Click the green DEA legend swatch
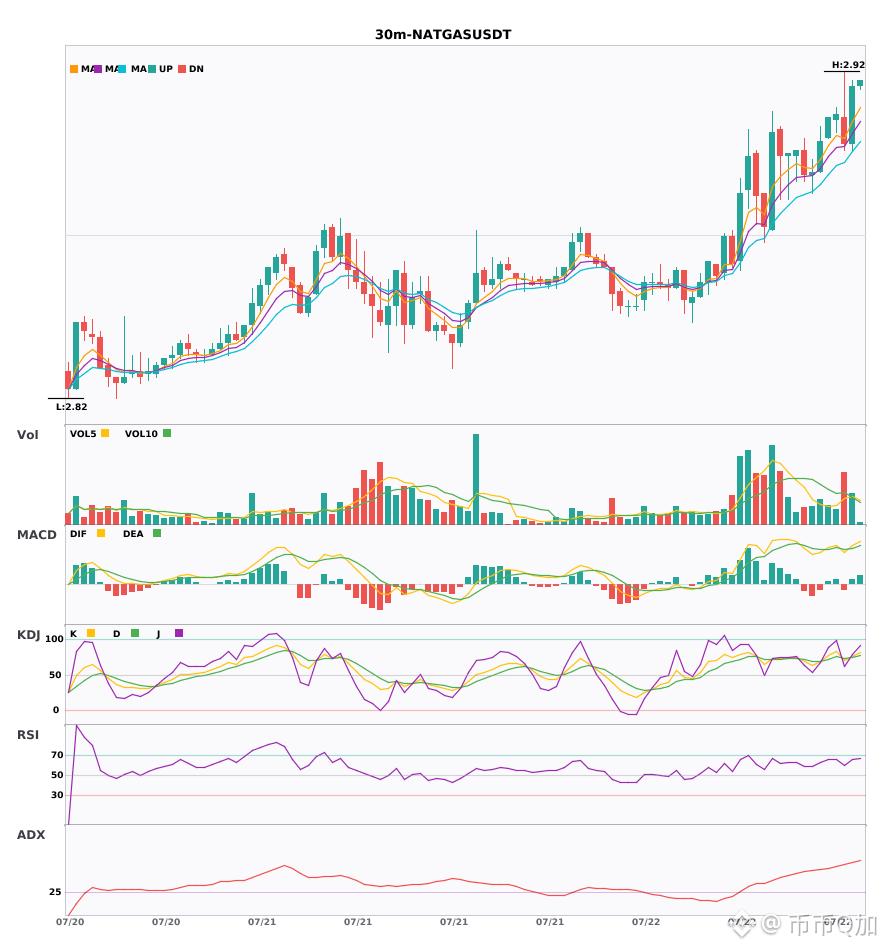The width and height of the screenshot is (885, 950). (157, 533)
